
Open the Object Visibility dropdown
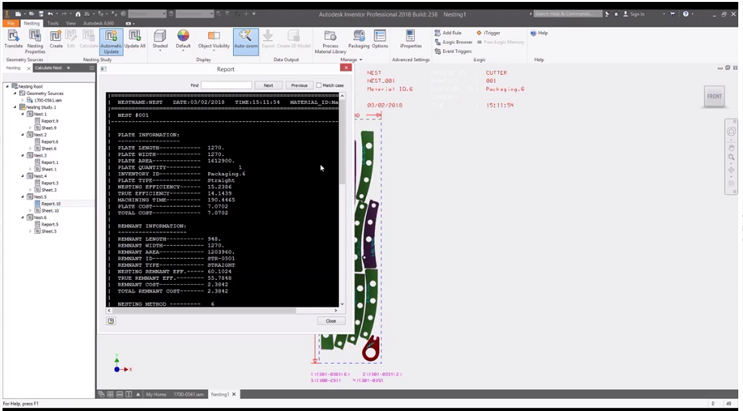pyautogui.click(x=213, y=38)
